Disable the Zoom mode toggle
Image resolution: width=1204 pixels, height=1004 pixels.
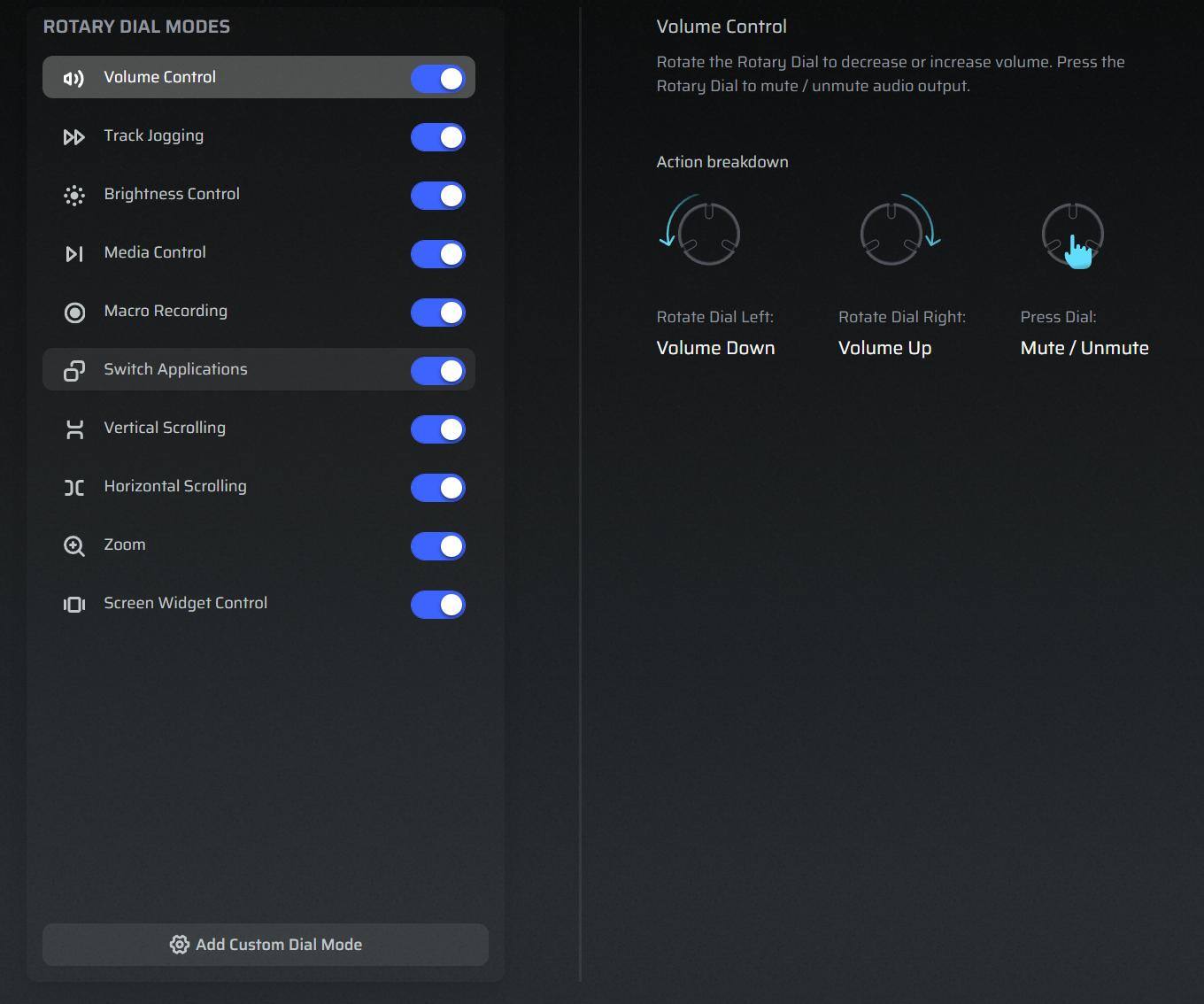[438, 546]
